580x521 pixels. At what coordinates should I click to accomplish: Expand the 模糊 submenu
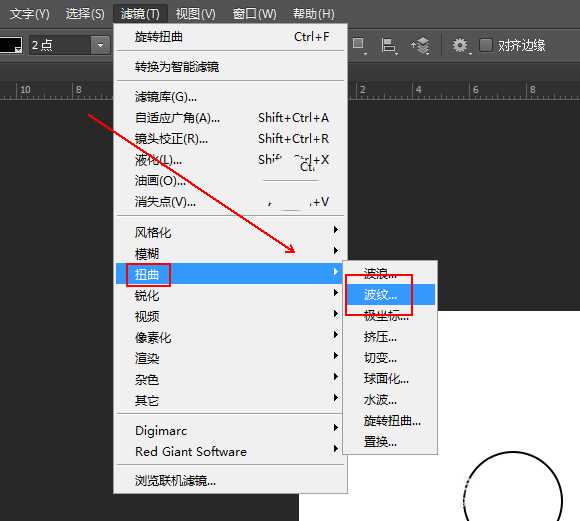(231, 253)
